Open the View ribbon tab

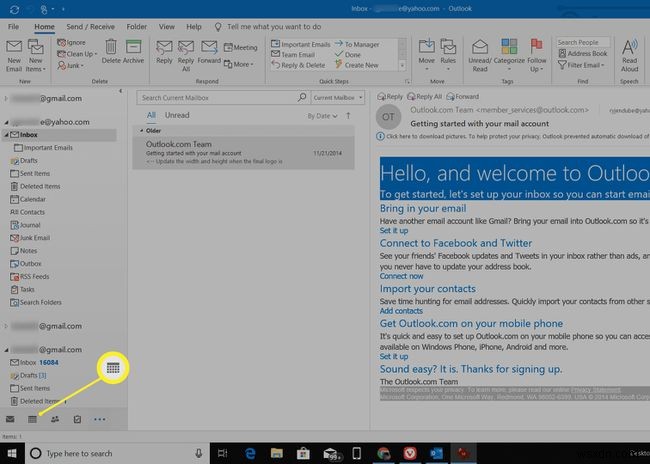point(167,27)
